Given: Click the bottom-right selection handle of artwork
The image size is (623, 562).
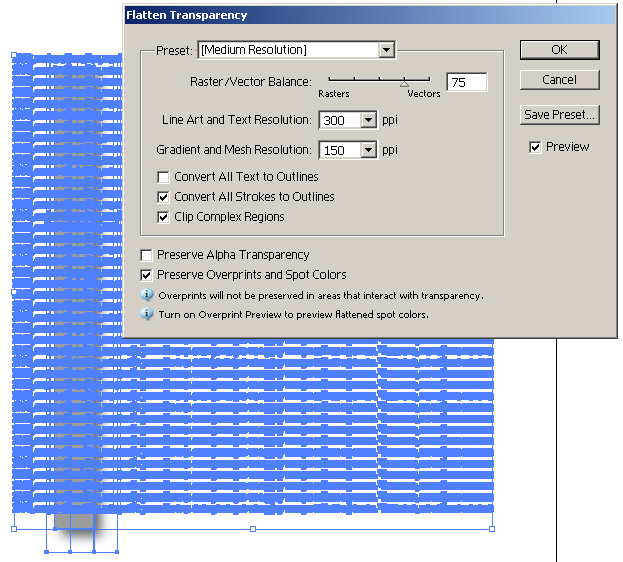Looking at the screenshot, I should pos(492,529).
